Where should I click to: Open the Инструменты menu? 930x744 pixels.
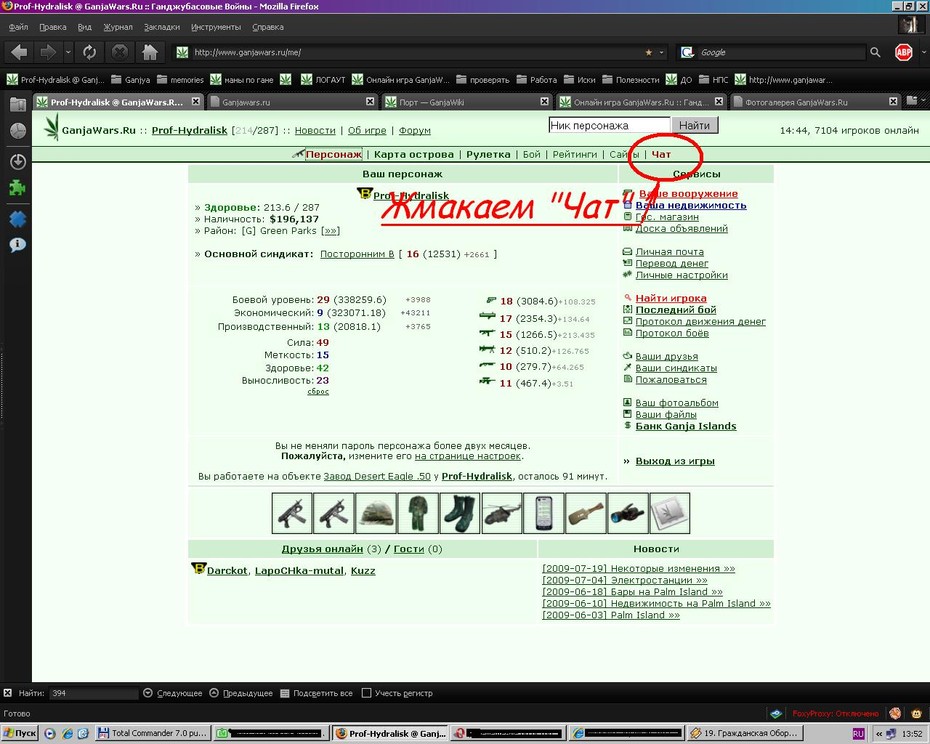click(216, 27)
